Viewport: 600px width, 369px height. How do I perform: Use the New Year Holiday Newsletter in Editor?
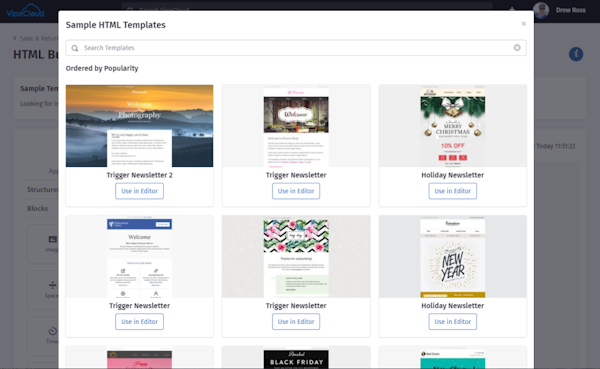452,322
